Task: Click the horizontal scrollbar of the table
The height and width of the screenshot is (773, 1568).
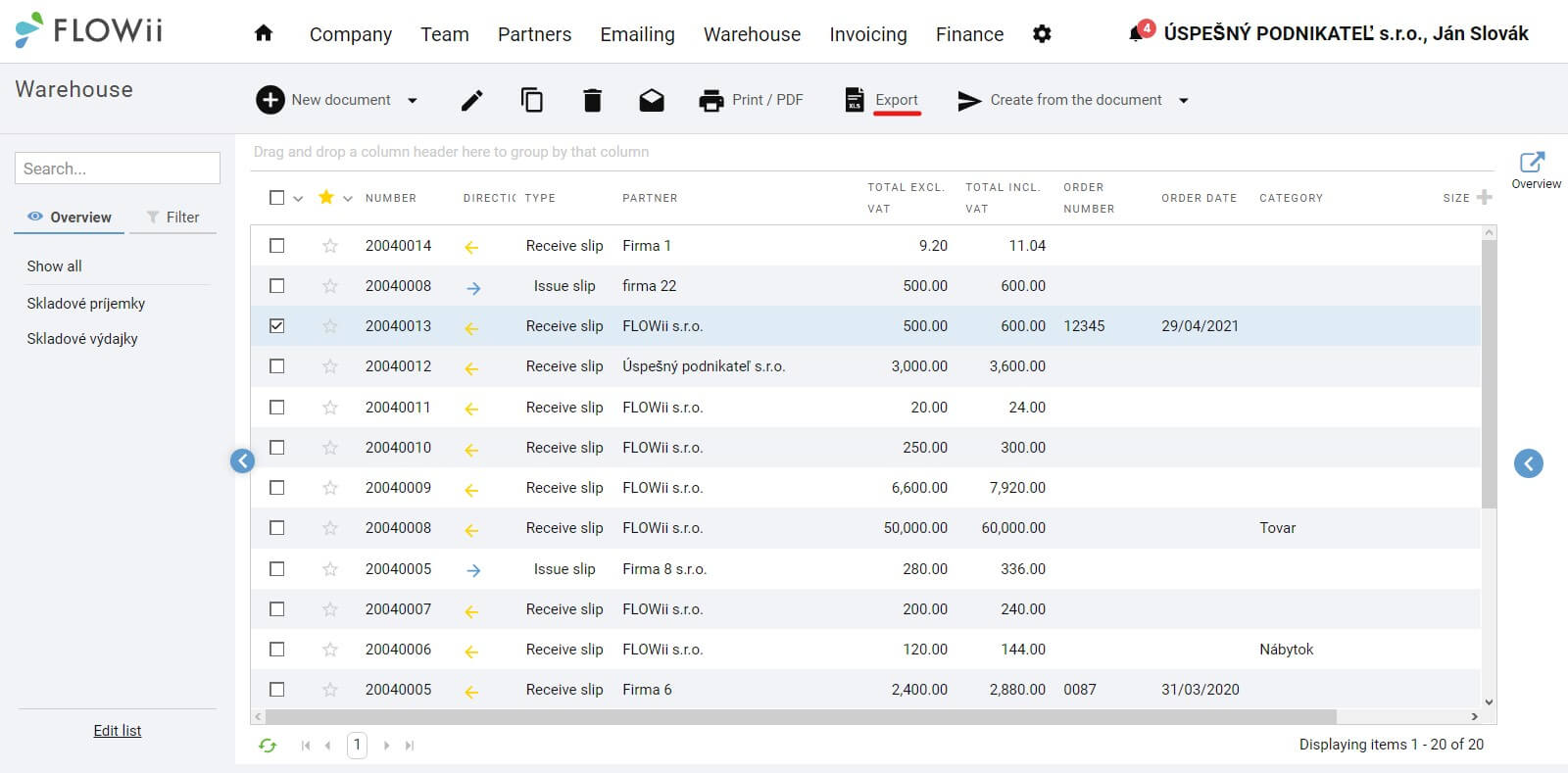Action: click(801, 717)
